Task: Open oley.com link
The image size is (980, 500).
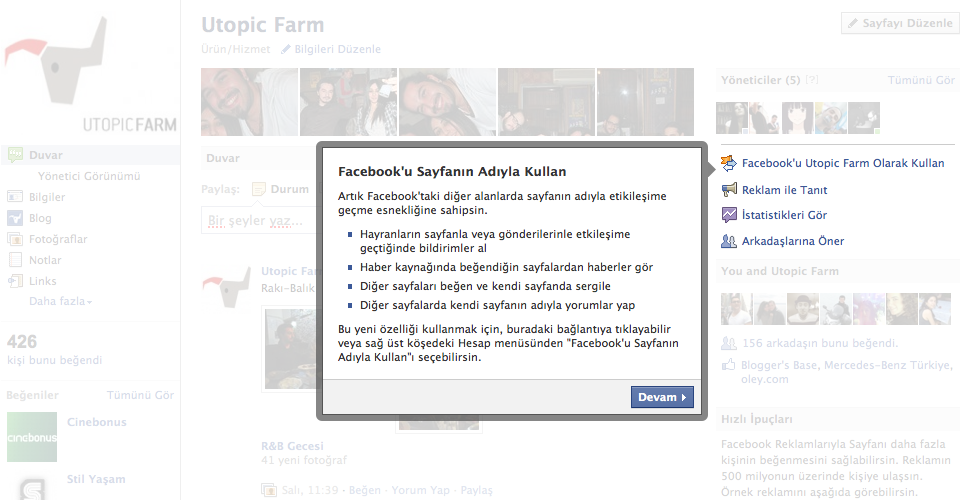Action: coord(764,379)
